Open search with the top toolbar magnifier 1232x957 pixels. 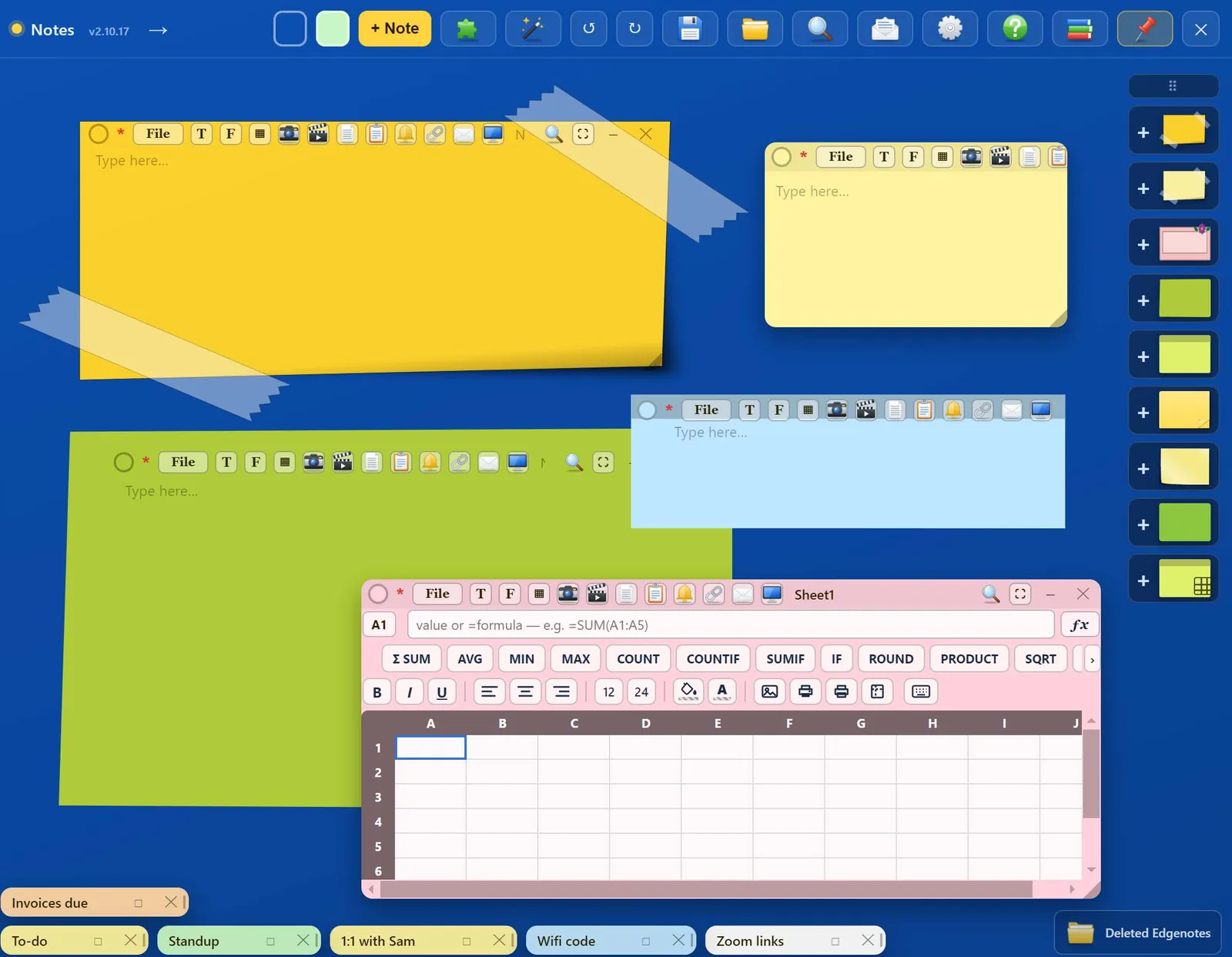coord(820,29)
